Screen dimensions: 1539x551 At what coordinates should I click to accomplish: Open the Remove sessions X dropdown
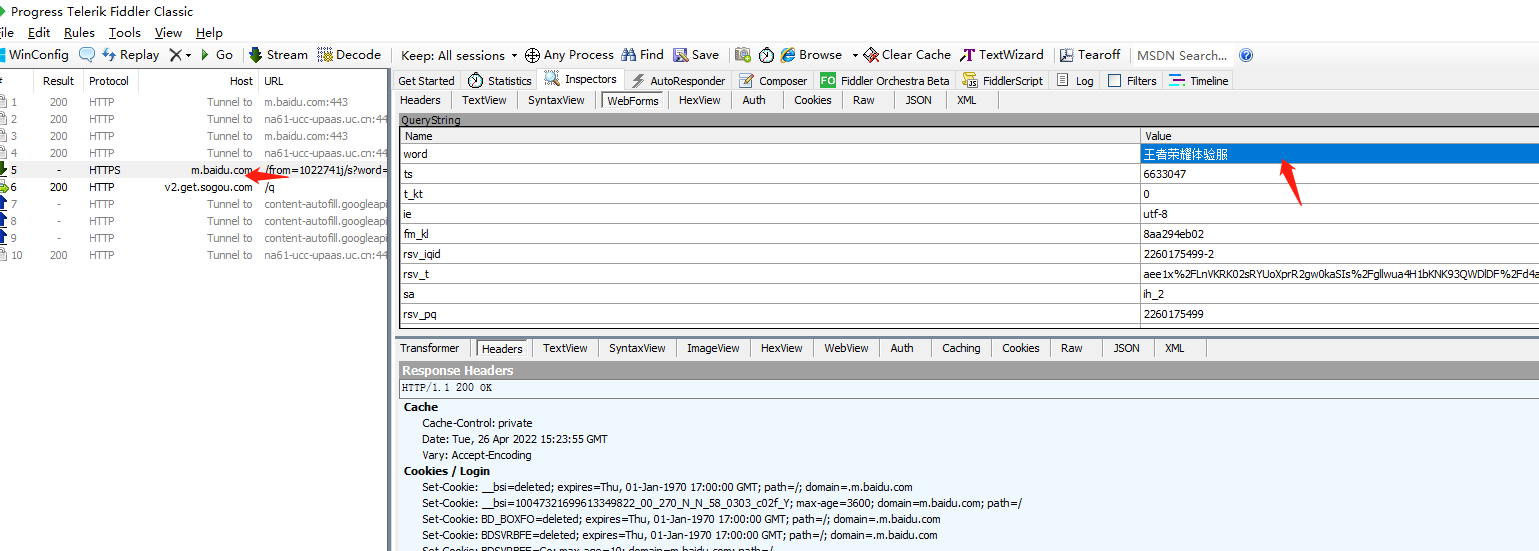click(180, 55)
